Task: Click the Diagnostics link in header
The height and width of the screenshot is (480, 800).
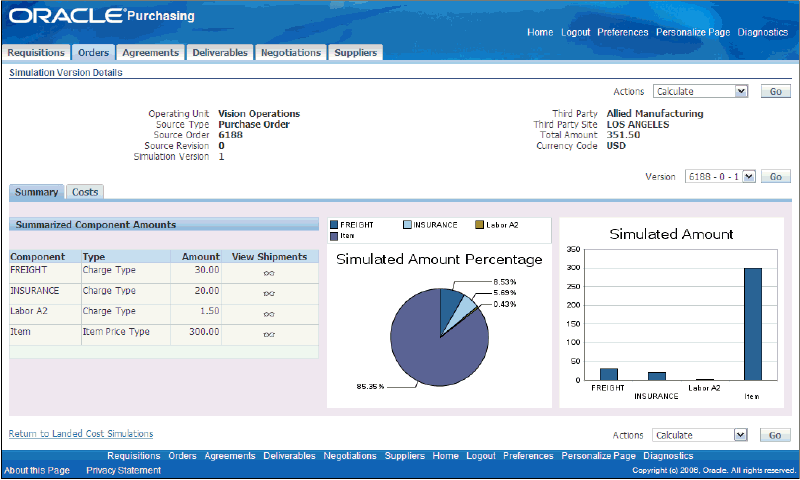Action: click(763, 32)
